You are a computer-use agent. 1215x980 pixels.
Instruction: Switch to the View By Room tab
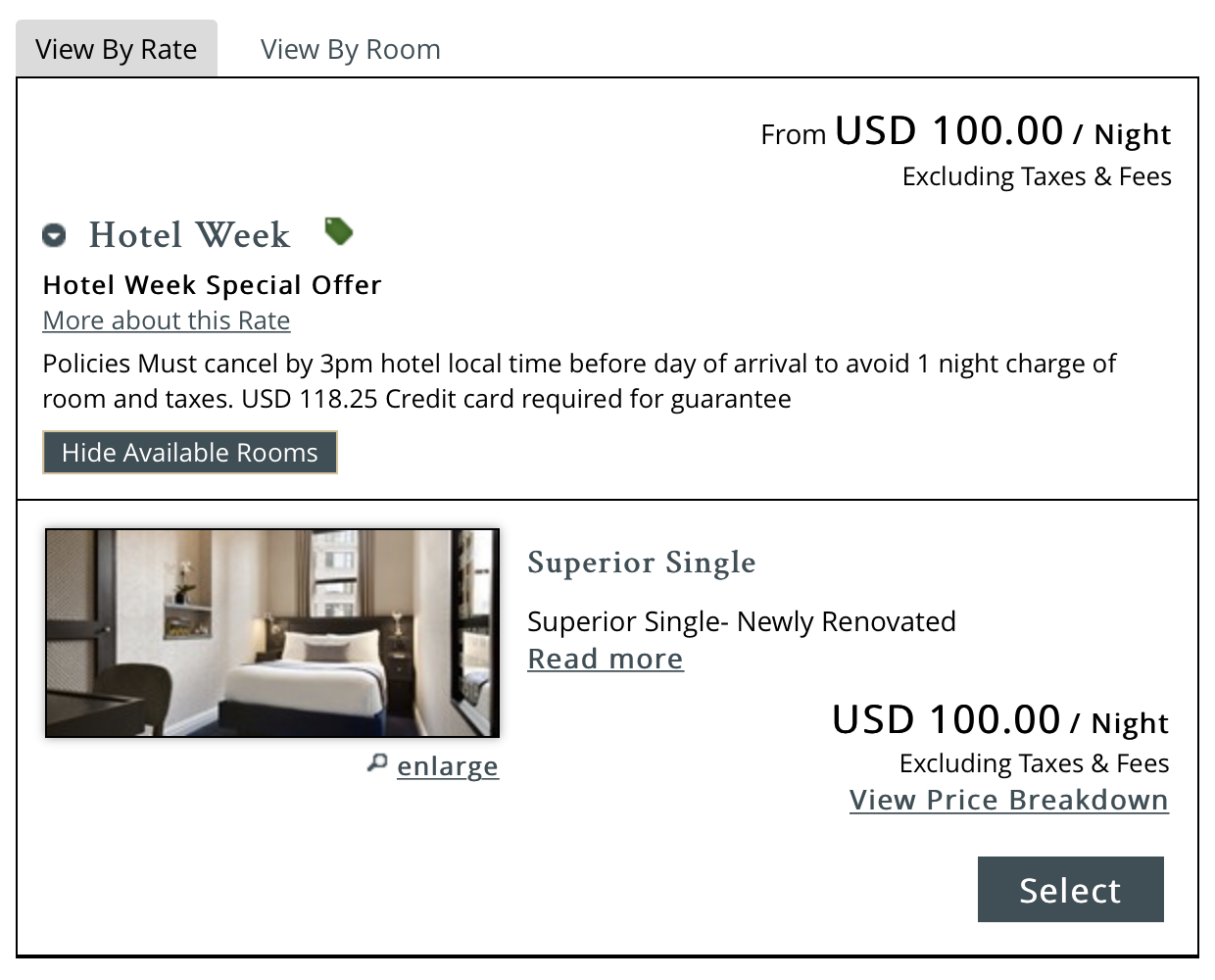click(x=350, y=49)
